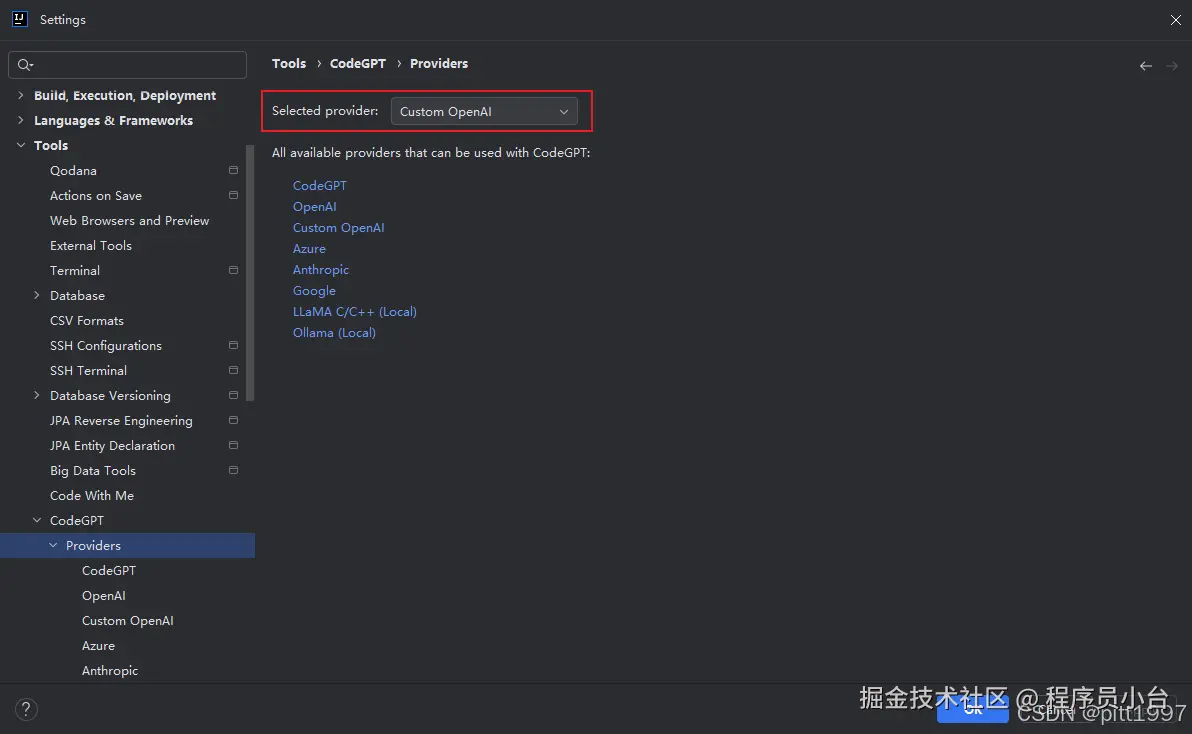Screen dimensions: 1192x734
Task: Select Big Data Tools settings
Action: click(x=93, y=470)
